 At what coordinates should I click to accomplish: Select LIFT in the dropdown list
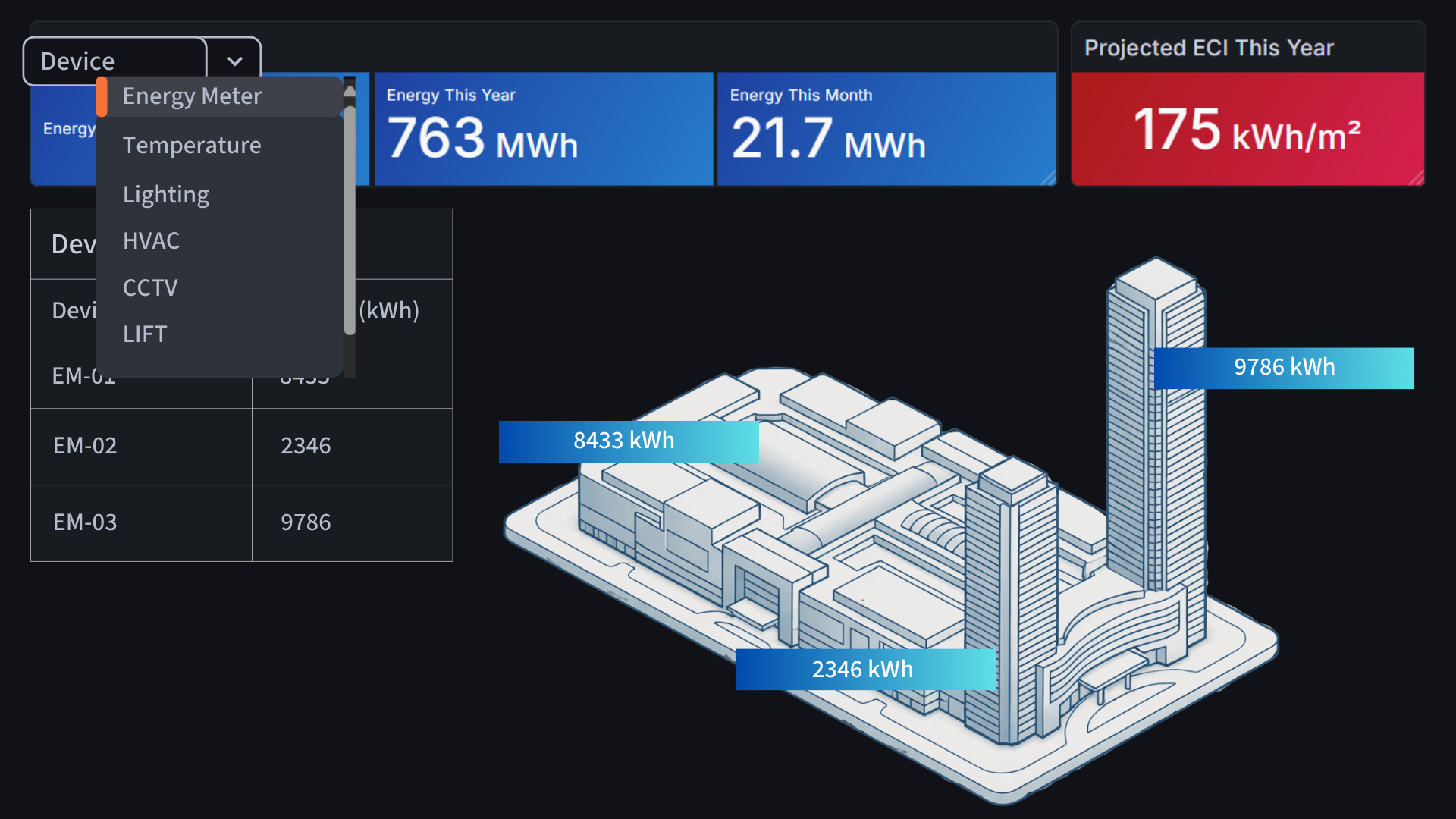[x=145, y=334]
